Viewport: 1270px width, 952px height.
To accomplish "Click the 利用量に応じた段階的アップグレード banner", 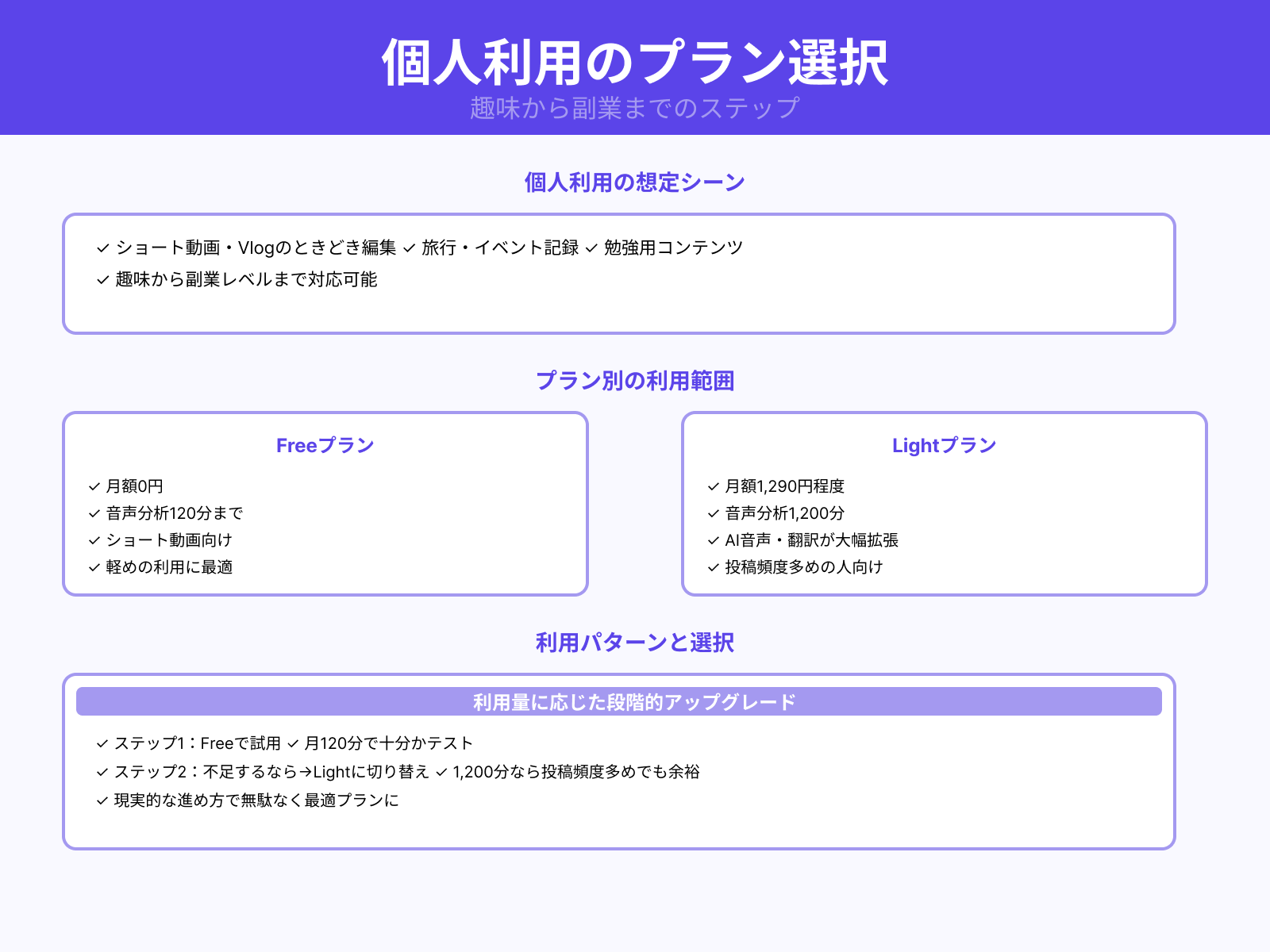I will pyautogui.click(x=634, y=701).
